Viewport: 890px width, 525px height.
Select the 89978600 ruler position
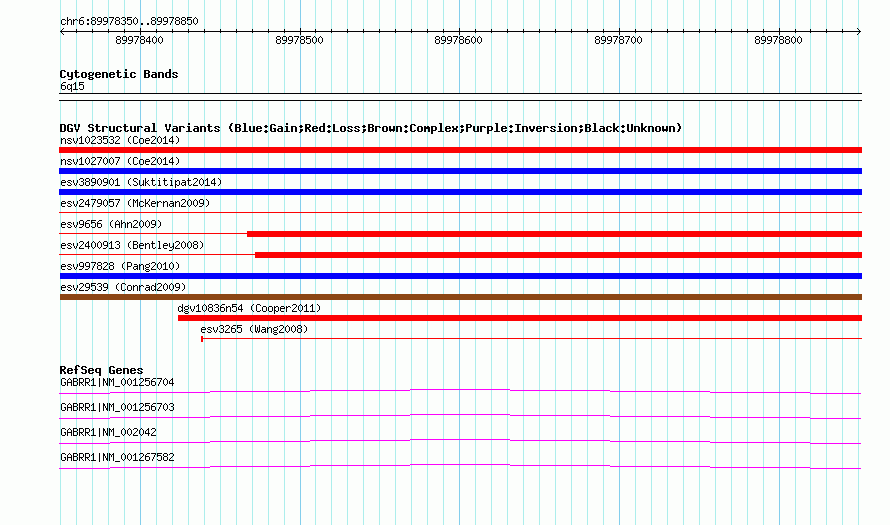tap(459, 40)
